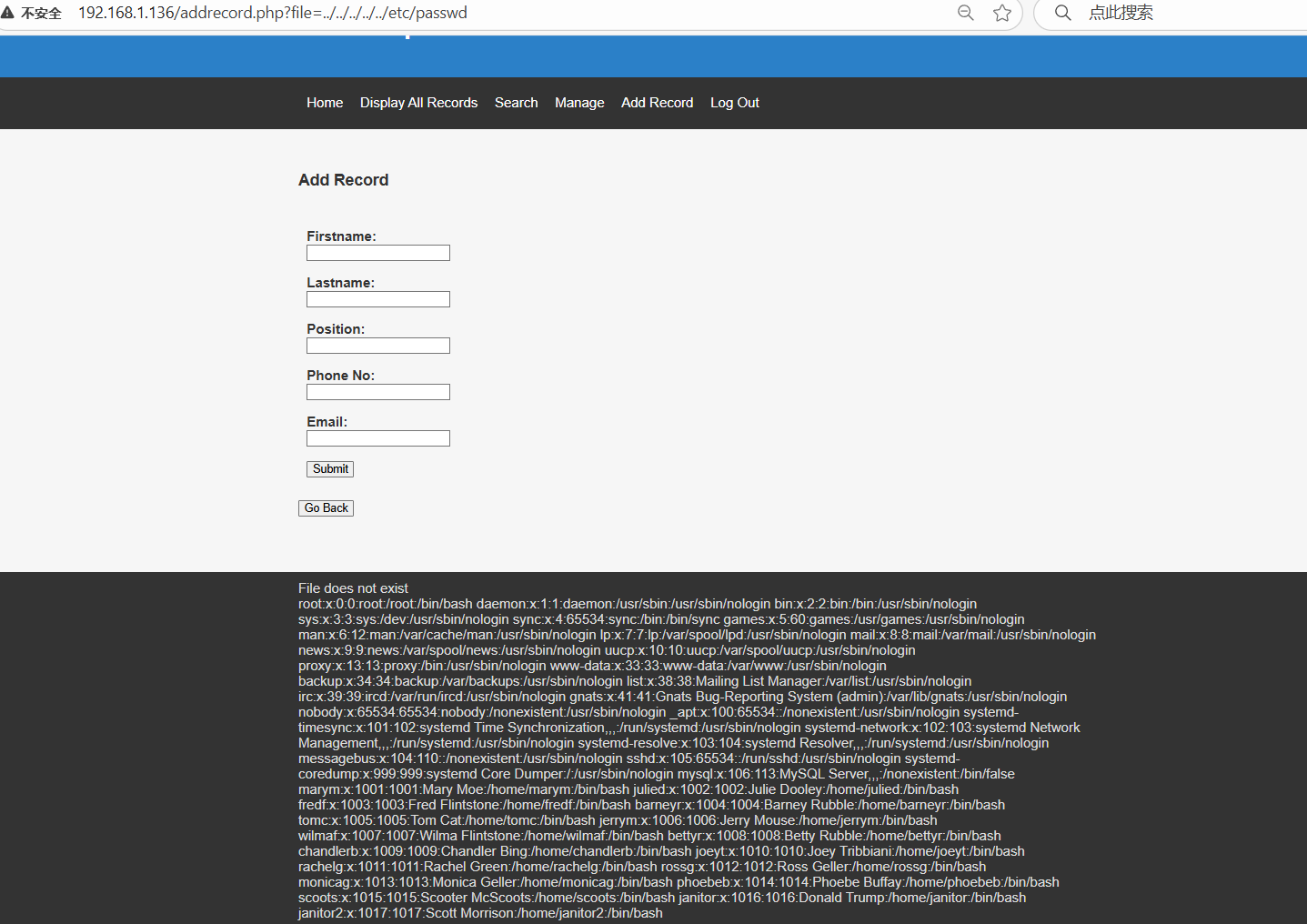The height and width of the screenshot is (924, 1307).
Task: Click the Position: label
Action: click(x=336, y=329)
